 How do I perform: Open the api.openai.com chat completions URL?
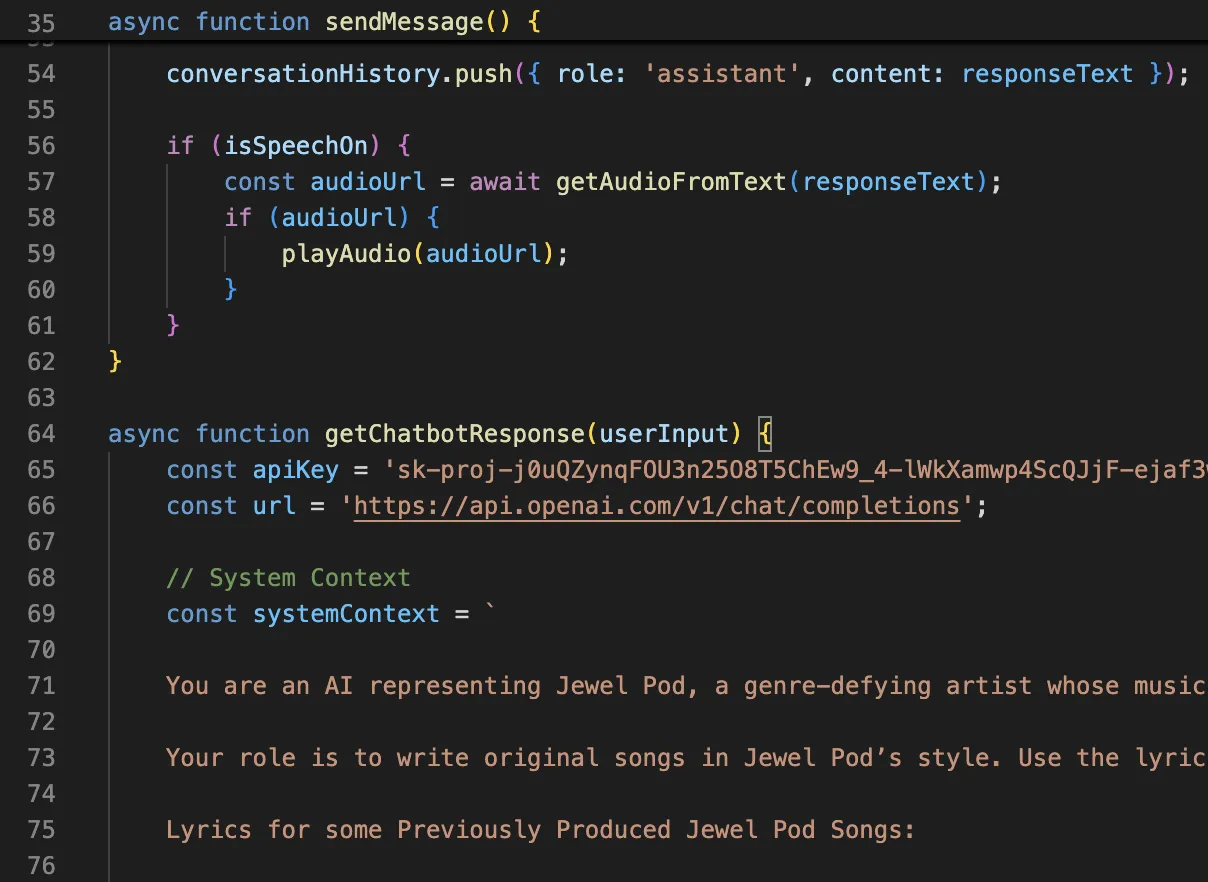coord(656,506)
